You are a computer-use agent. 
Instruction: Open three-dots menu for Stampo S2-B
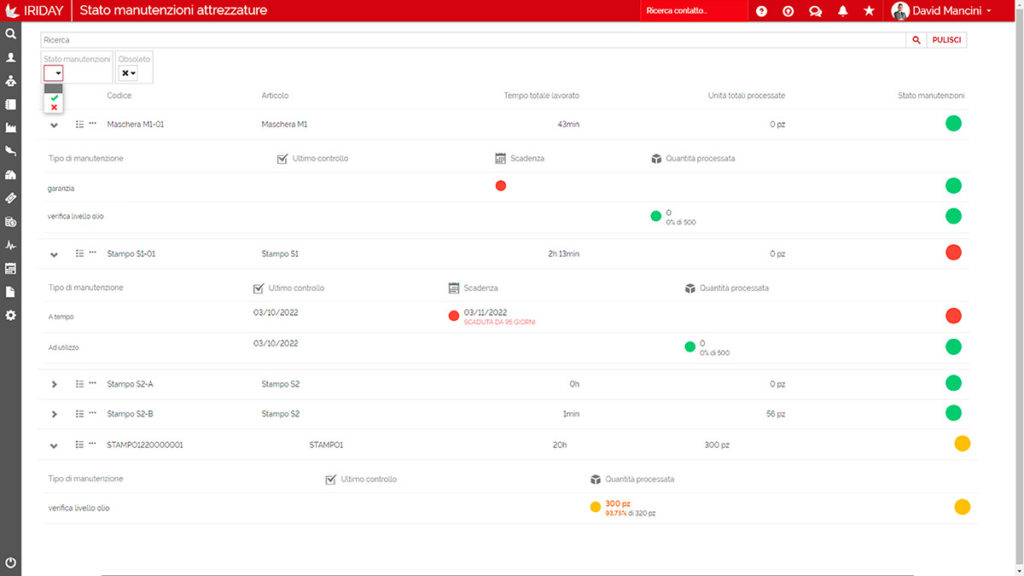pos(93,413)
